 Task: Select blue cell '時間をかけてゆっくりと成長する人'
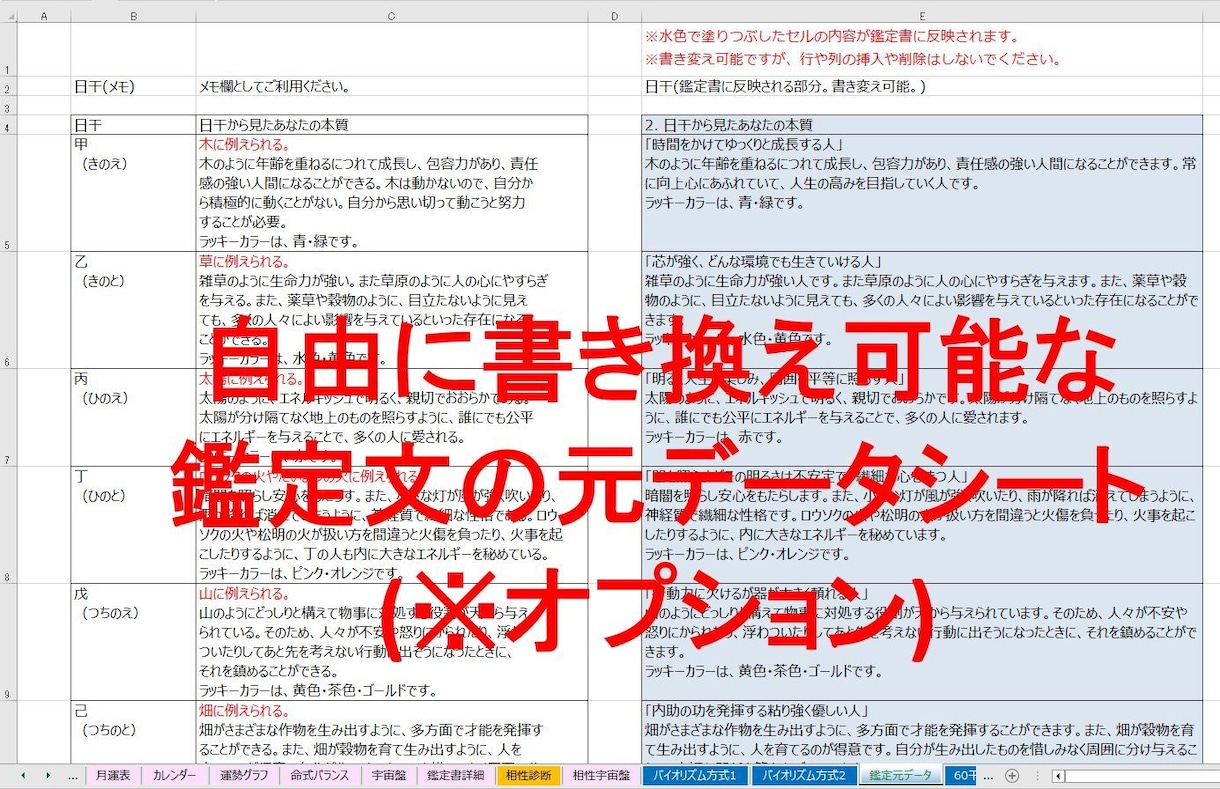click(x=921, y=193)
